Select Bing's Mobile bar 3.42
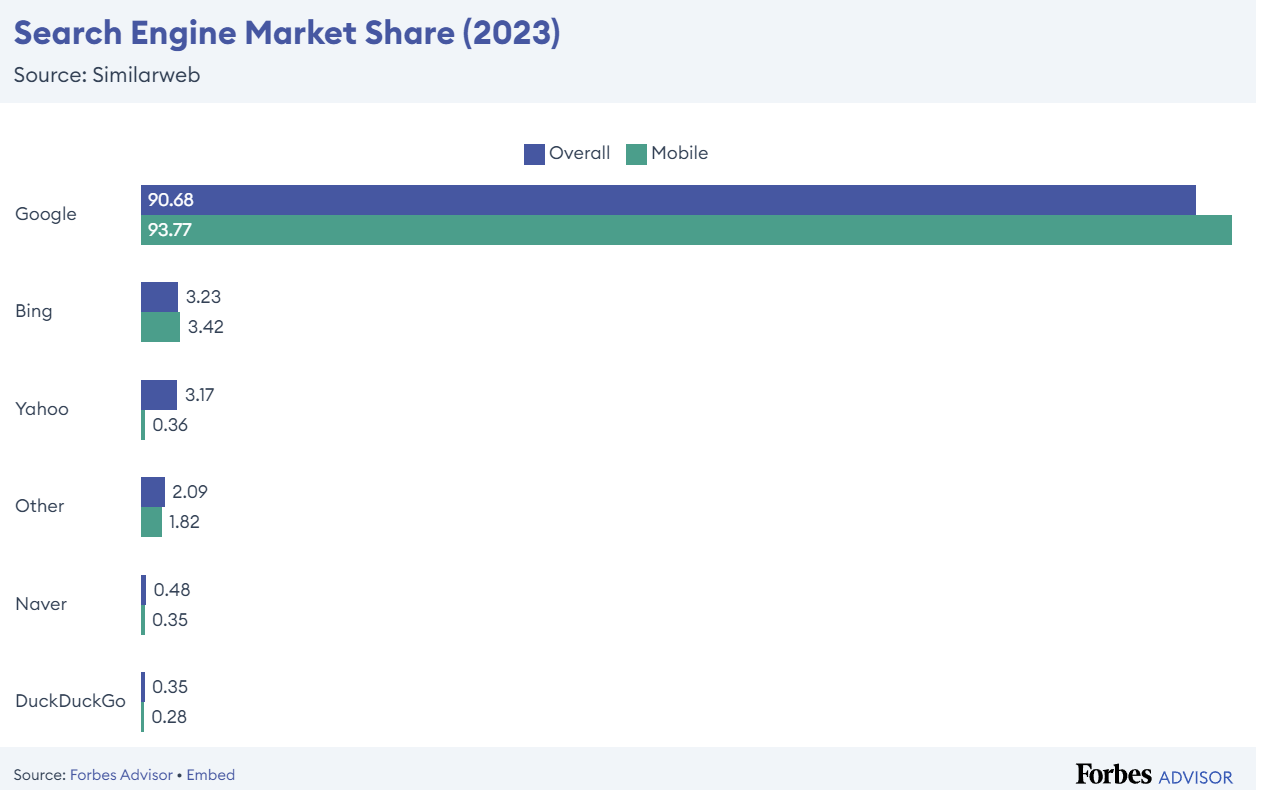This screenshot has width=1267, height=790. 160,327
